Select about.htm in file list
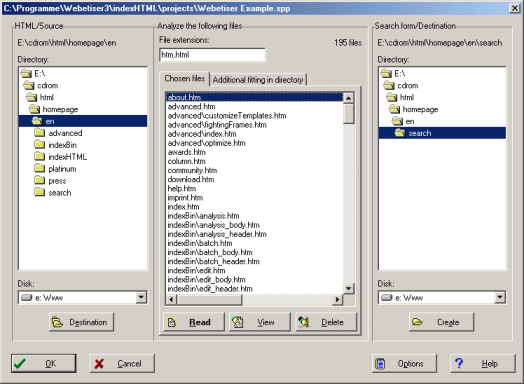 point(254,97)
